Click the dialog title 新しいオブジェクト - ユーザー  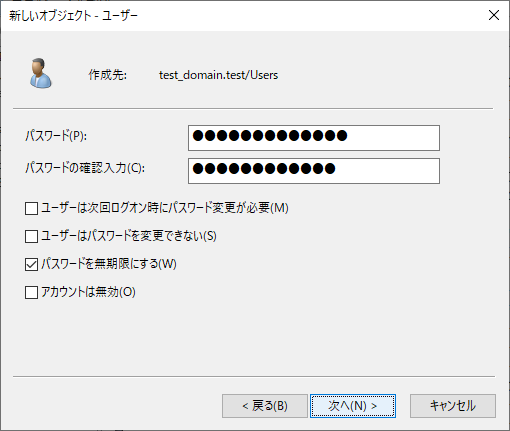[73, 16]
